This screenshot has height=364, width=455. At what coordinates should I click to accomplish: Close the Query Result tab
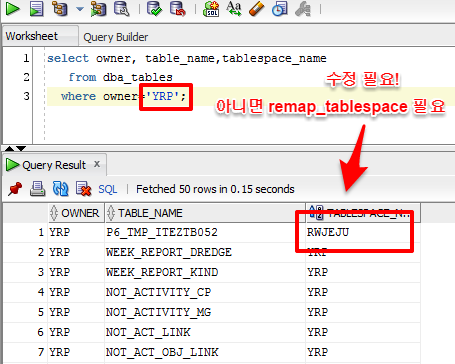pyautogui.click(x=97, y=164)
